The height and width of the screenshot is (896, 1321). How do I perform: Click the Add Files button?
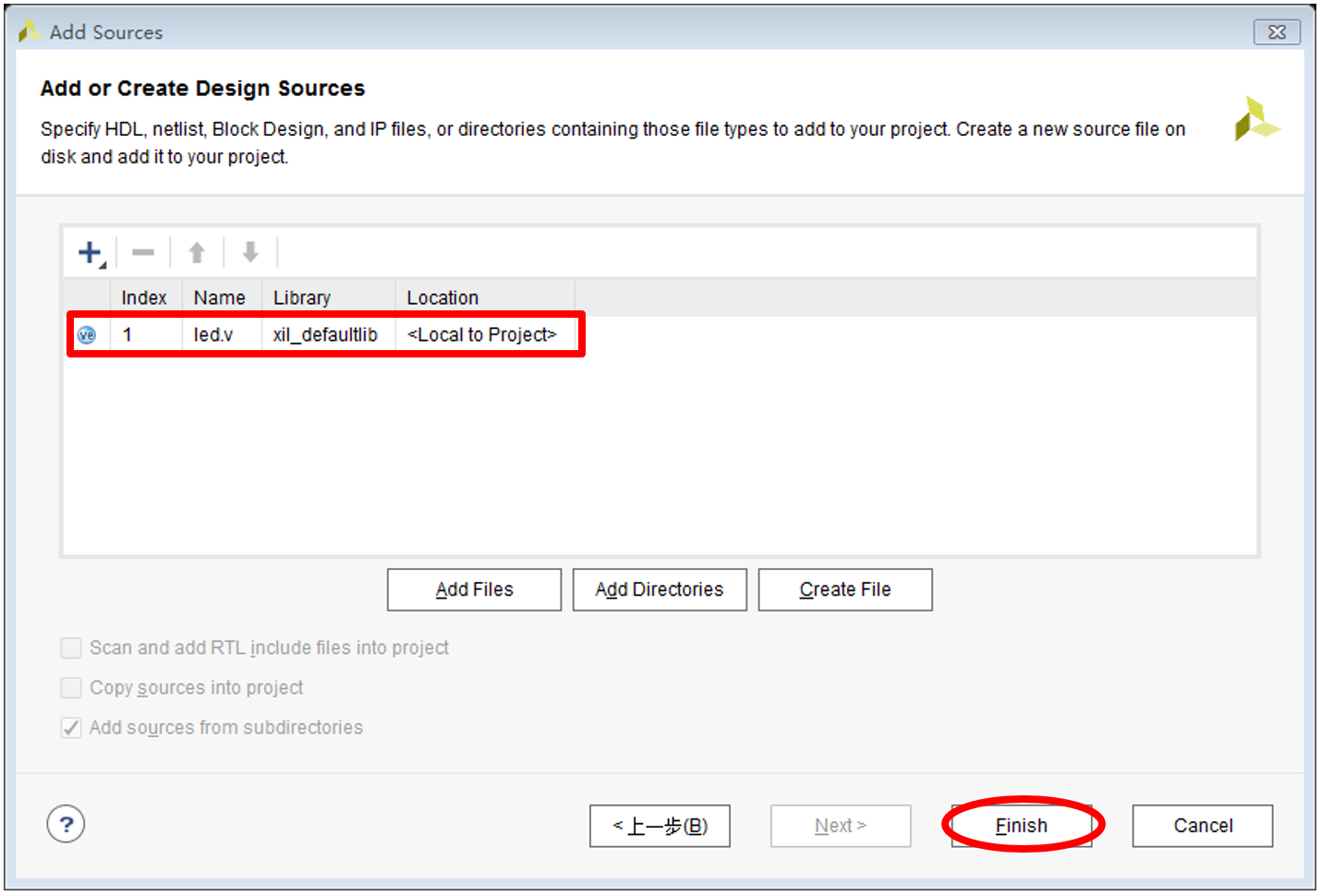pyautogui.click(x=474, y=589)
